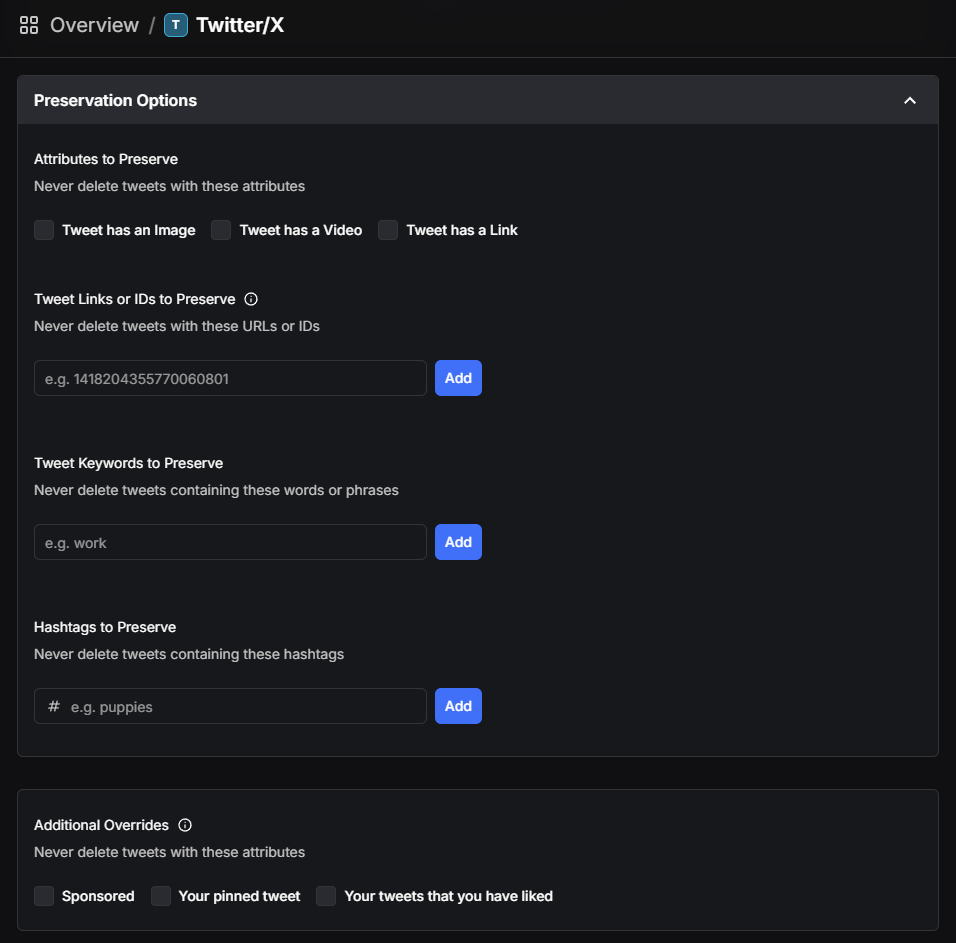956x943 pixels.
Task: Check Your tweets that you have liked
Action: 326,896
